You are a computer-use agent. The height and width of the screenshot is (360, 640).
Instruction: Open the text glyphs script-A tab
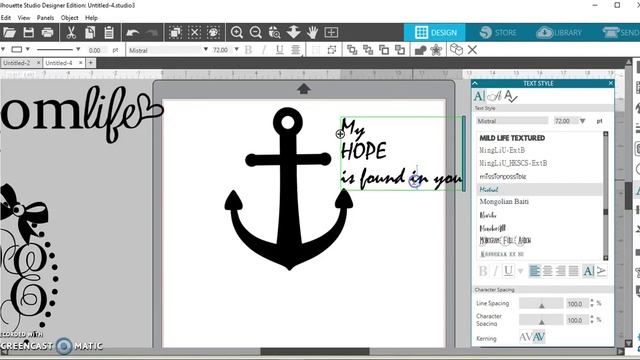(x=495, y=96)
